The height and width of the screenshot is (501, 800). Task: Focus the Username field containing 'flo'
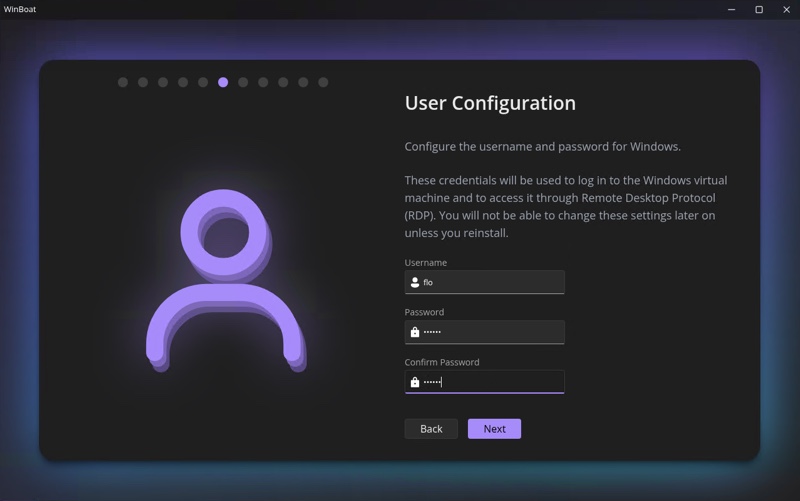[x=490, y=282]
